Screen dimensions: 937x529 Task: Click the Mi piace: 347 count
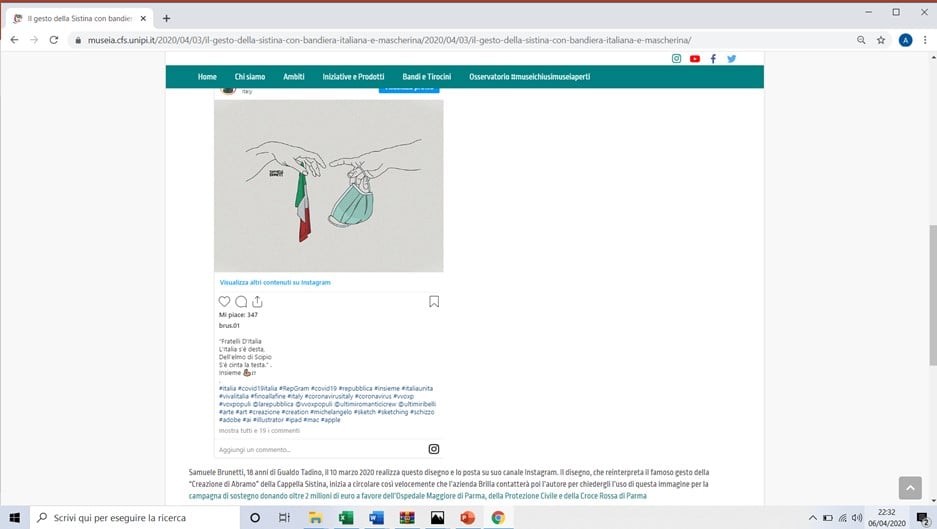238,314
